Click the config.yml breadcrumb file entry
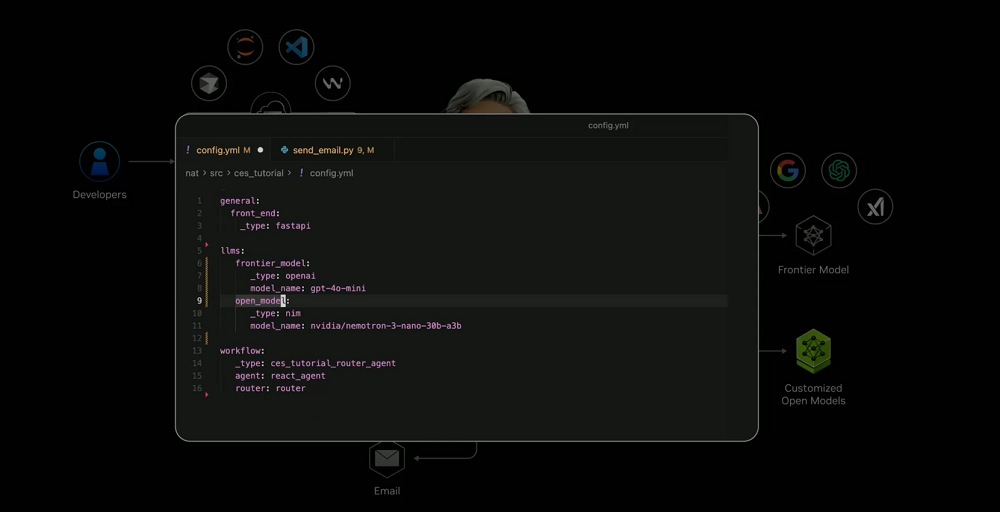Viewport: 1000px width, 512px height. pos(331,173)
